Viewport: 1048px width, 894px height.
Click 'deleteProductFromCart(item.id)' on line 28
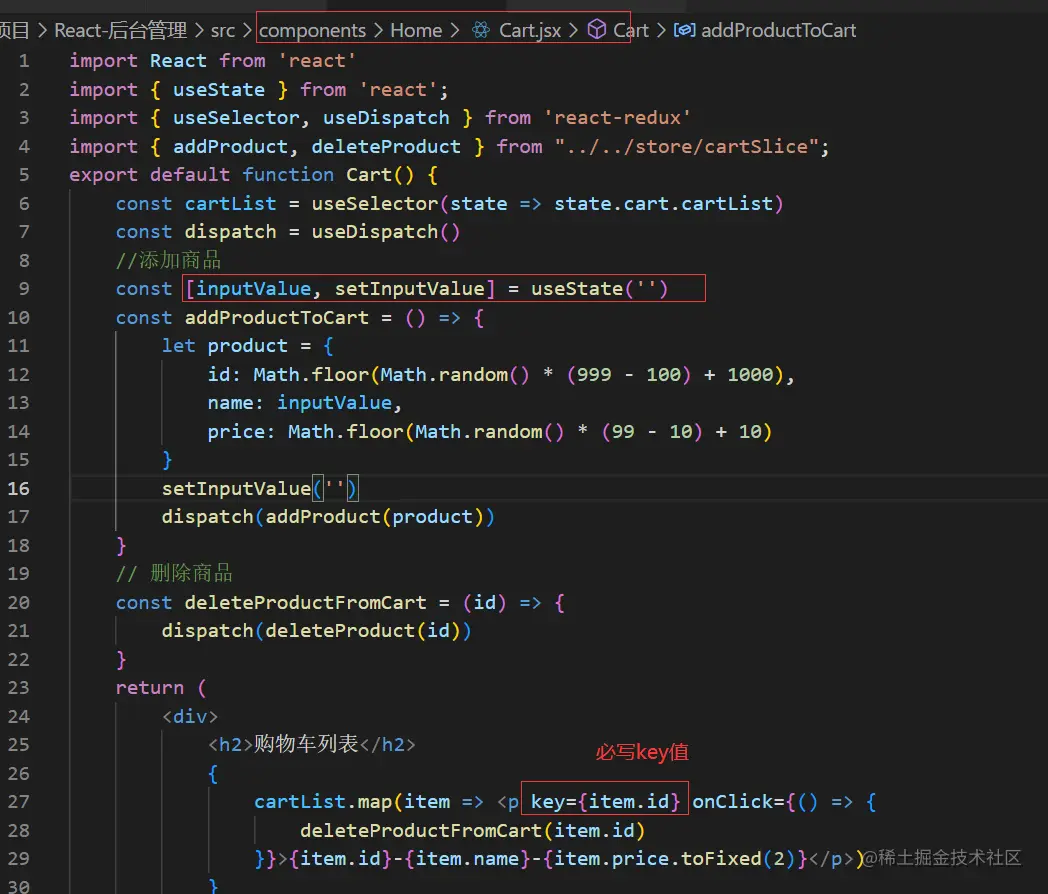[x=473, y=830]
